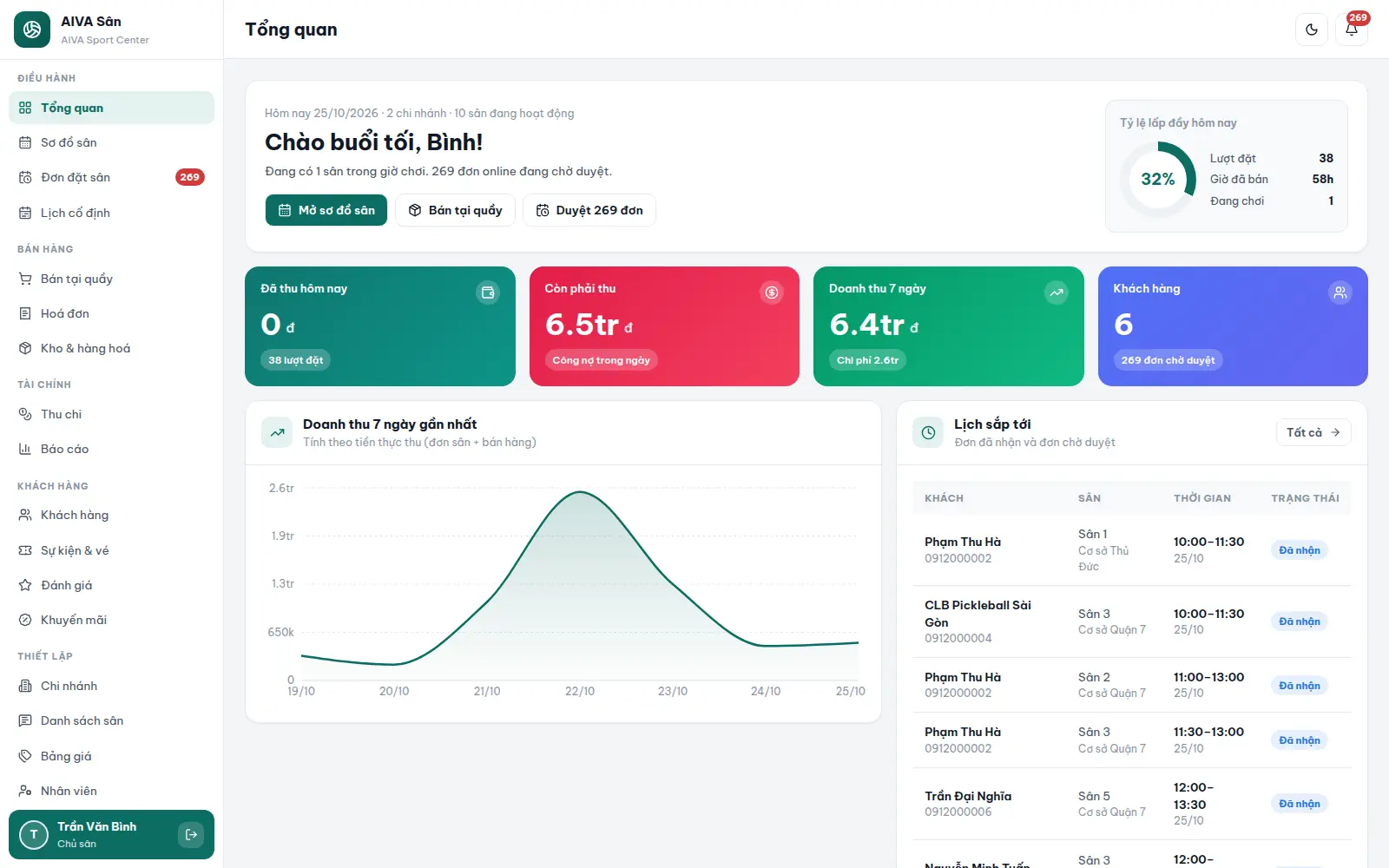1389x868 pixels.
Task: Click trend icon on Doanh thu 7 ngày card
Action: pyautogui.click(x=1057, y=293)
